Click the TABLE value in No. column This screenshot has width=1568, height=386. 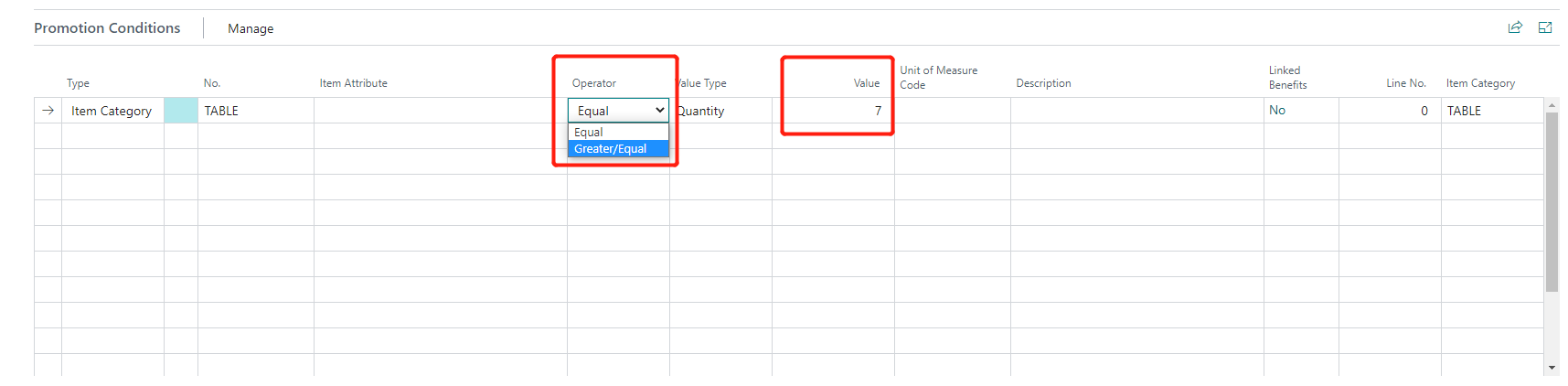[221, 111]
